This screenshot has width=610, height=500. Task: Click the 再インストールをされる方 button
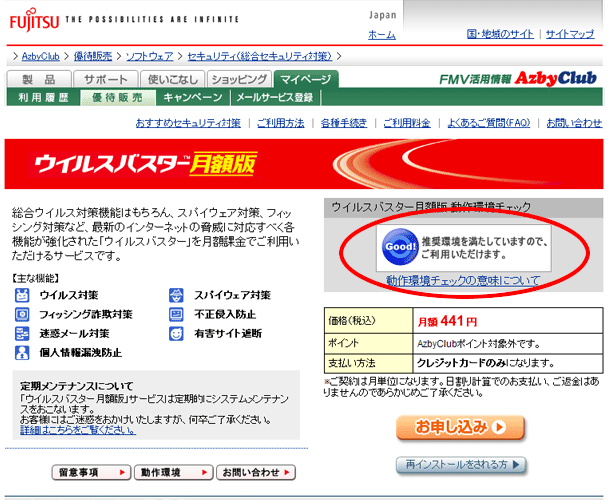(461, 465)
